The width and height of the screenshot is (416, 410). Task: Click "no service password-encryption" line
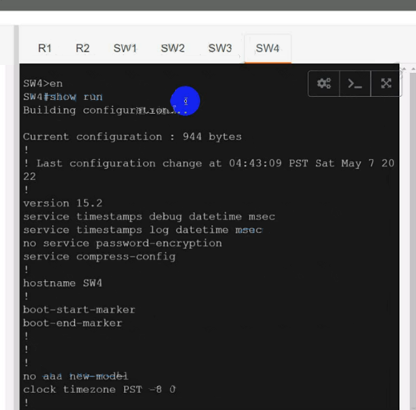click(122, 243)
